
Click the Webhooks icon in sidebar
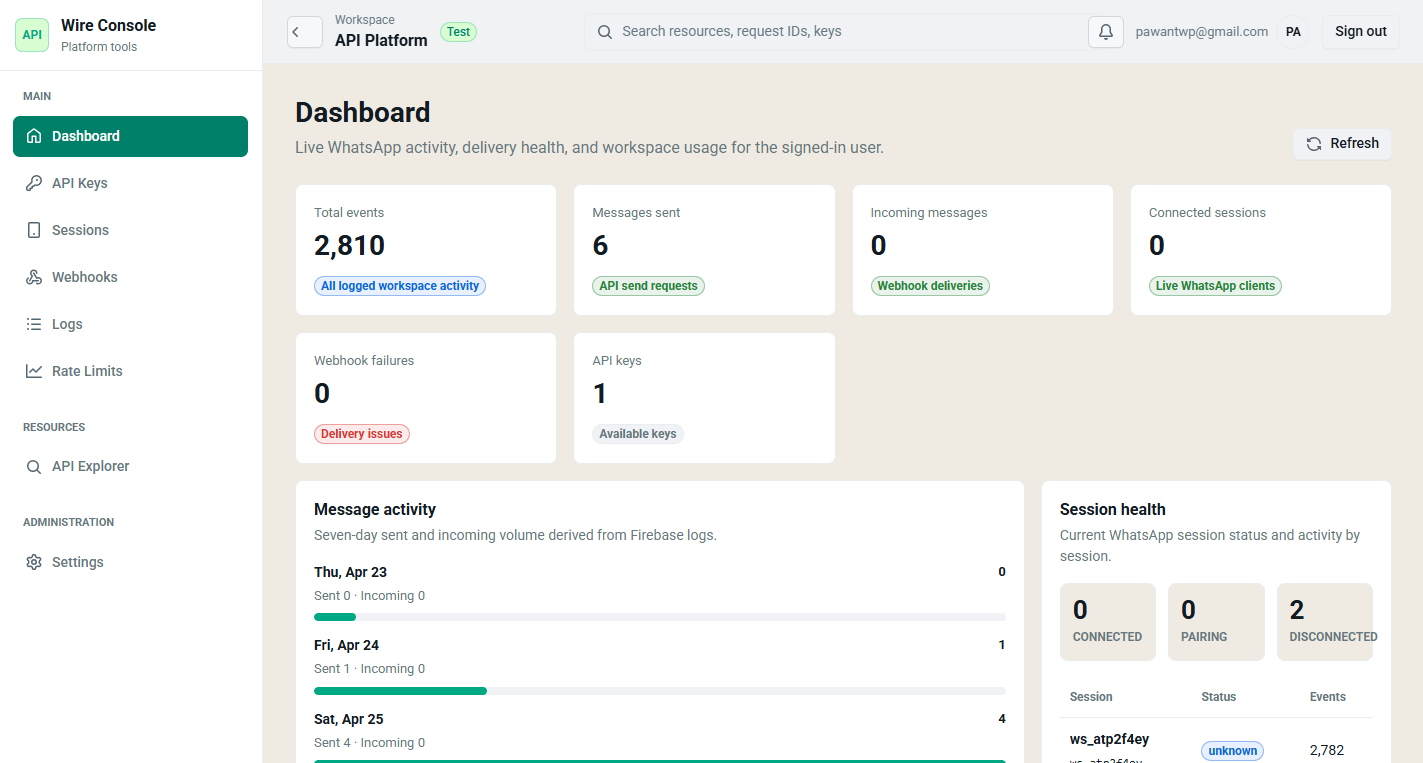(34, 277)
